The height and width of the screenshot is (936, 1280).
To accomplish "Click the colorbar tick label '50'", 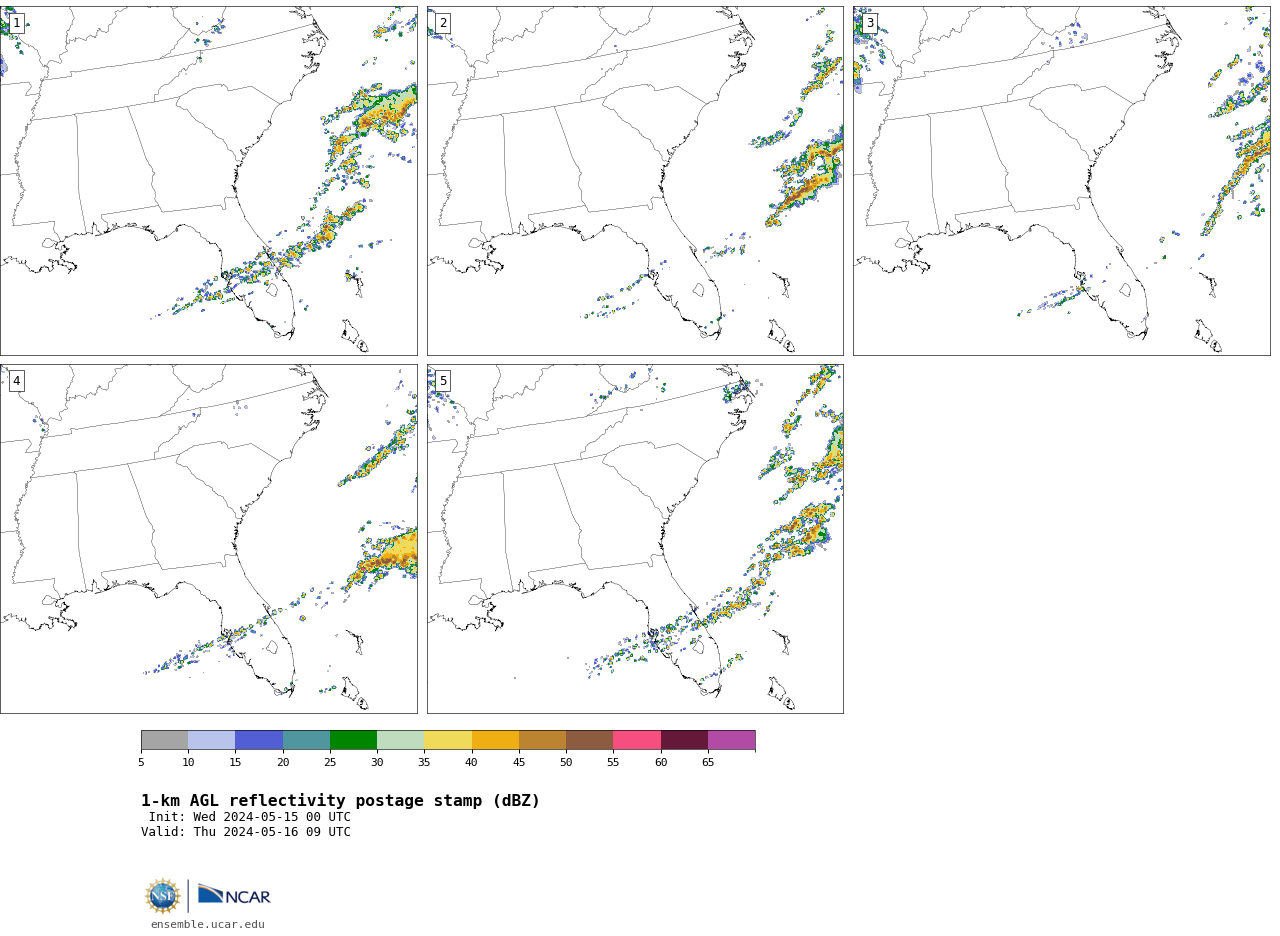I will [x=566, y=763].
